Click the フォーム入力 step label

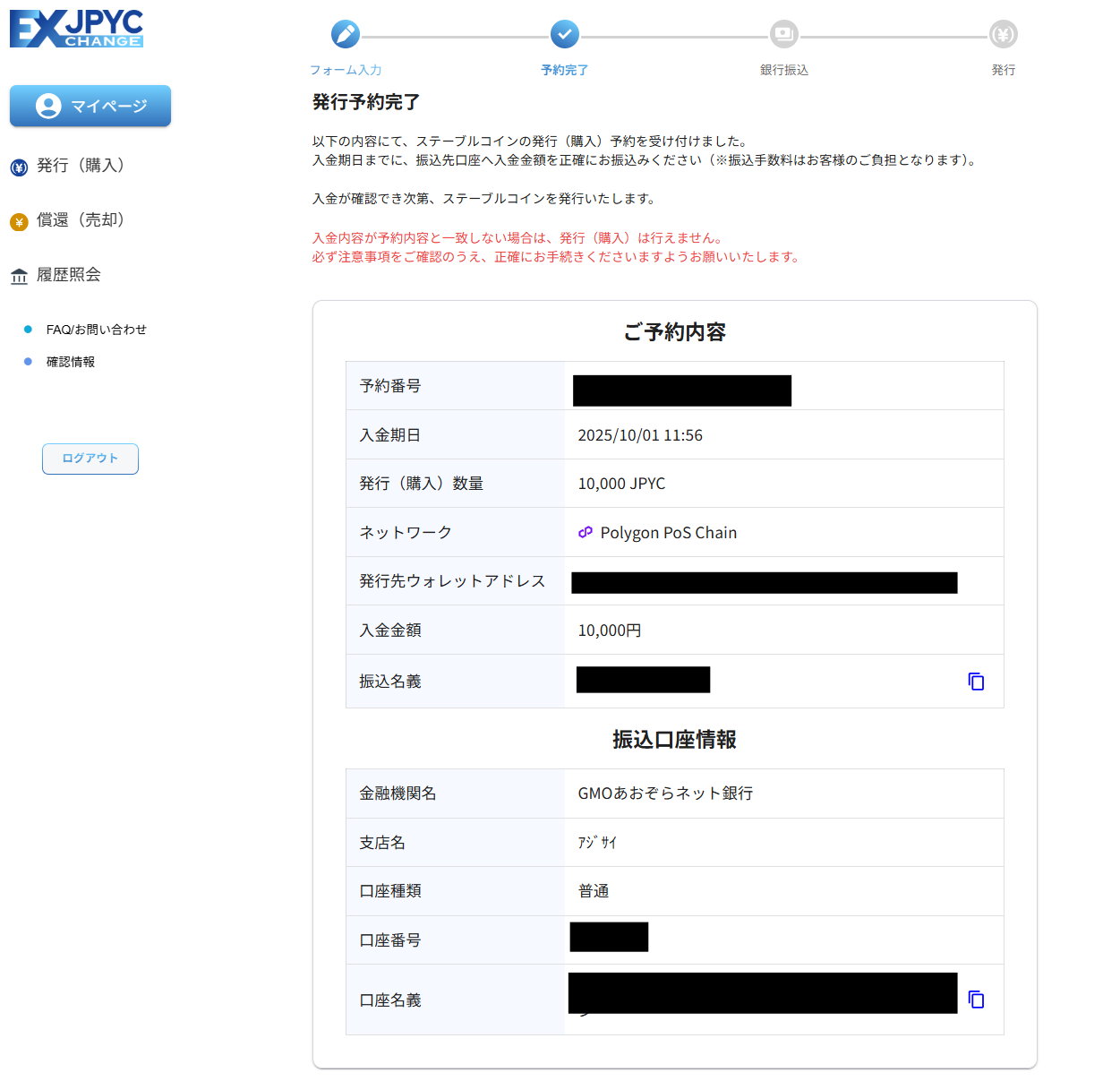coord(346,69)
